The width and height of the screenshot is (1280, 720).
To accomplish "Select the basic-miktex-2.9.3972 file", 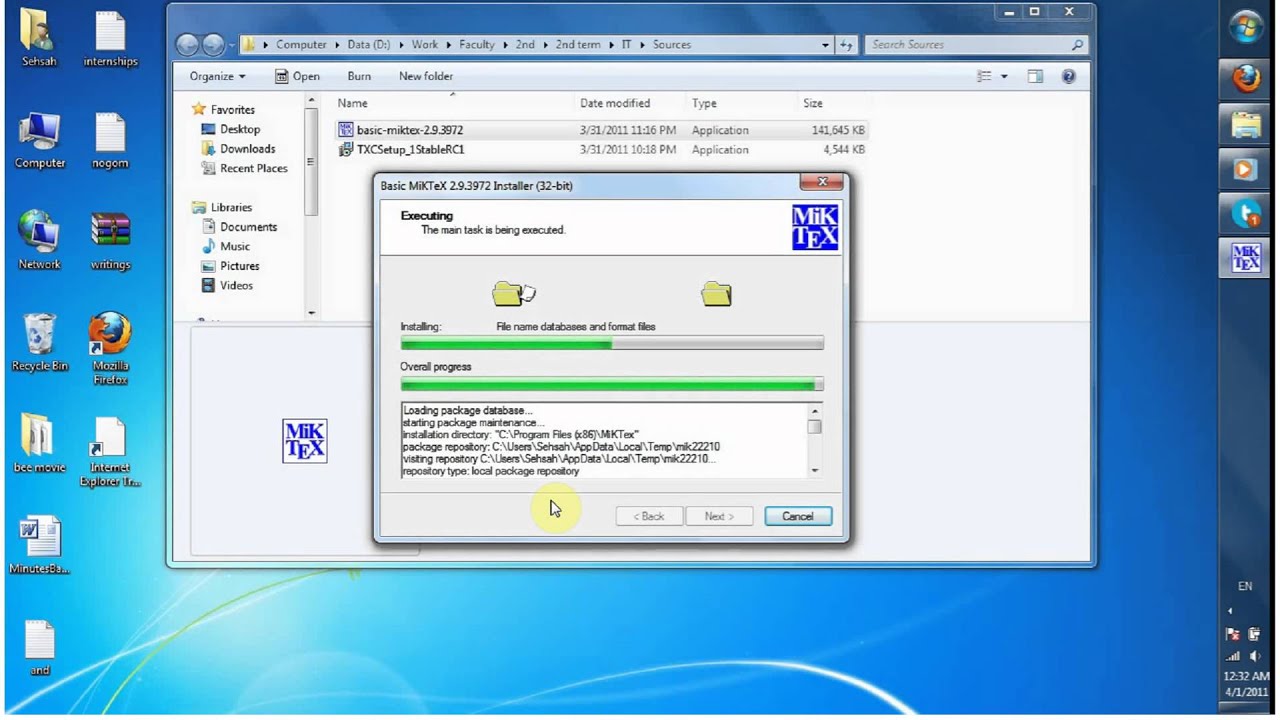I will [x=410, y=130].
